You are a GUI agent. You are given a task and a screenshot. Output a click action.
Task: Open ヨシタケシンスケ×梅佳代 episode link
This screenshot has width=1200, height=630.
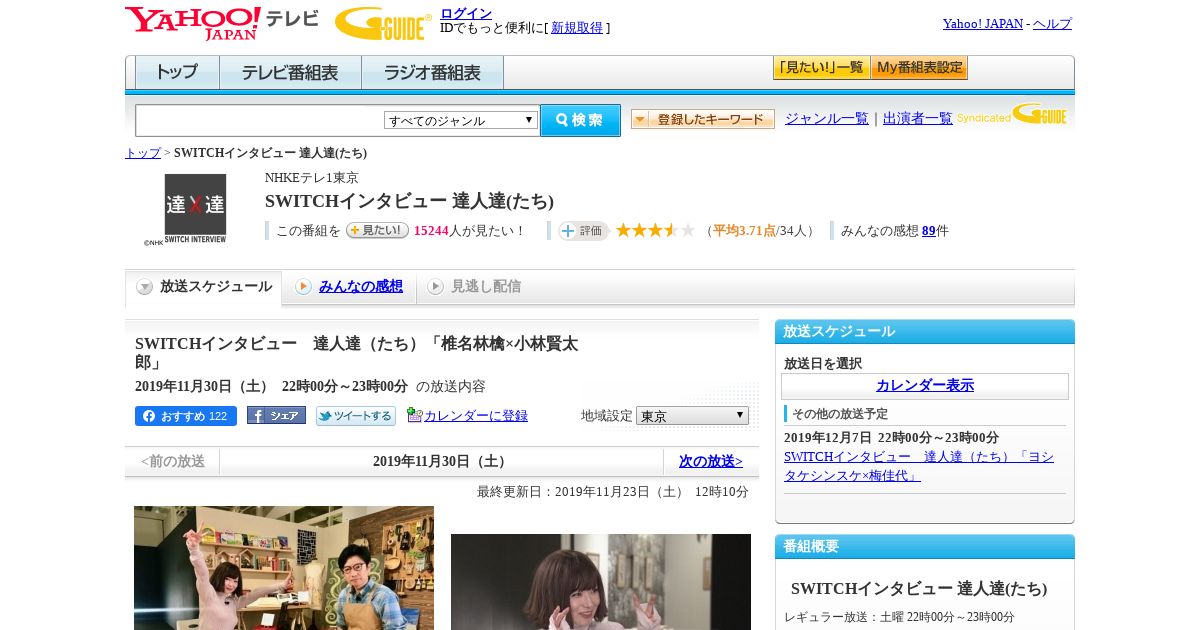point(919,466)
